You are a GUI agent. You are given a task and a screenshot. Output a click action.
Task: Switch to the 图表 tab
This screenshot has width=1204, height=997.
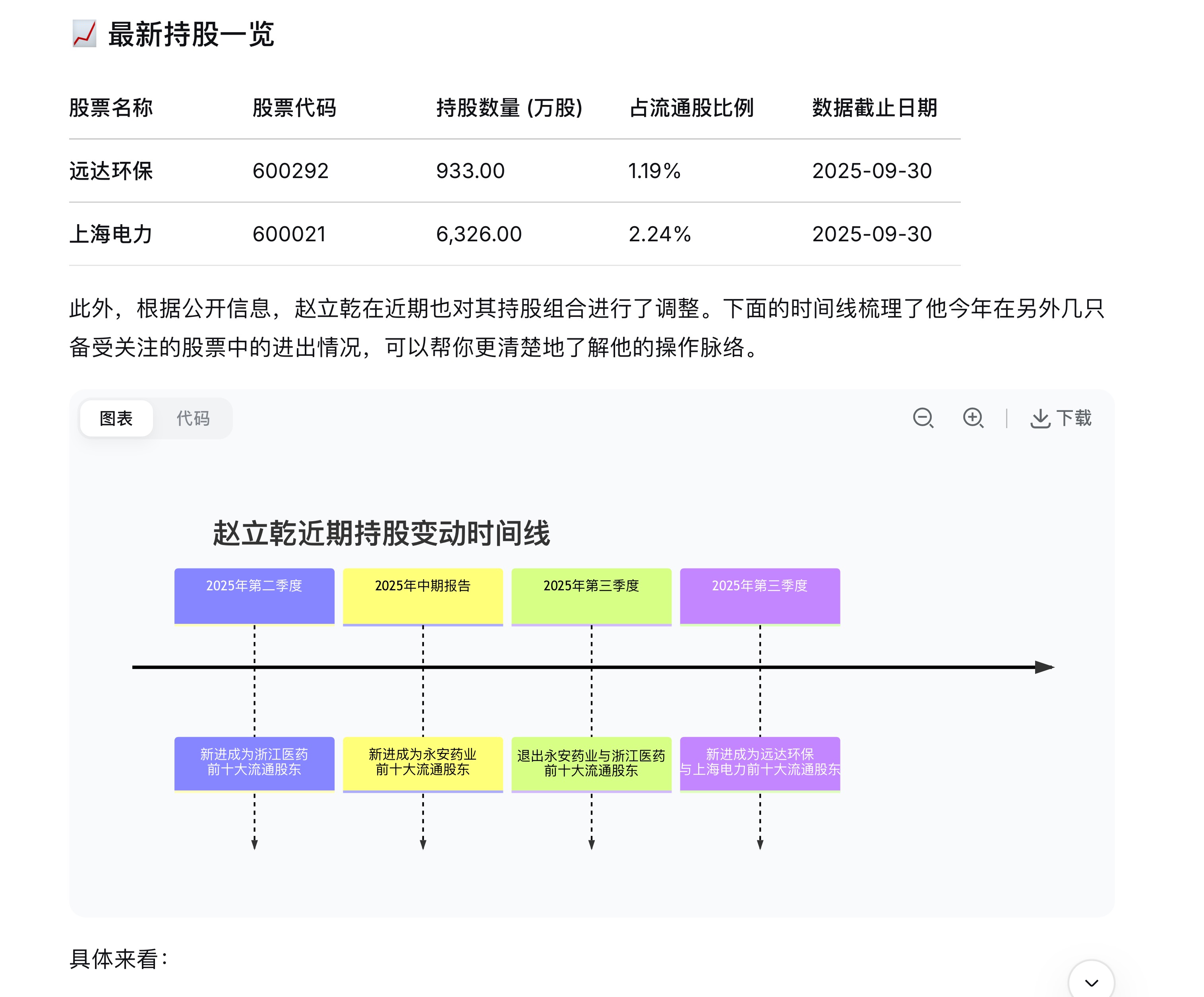(x=116, y=418)
